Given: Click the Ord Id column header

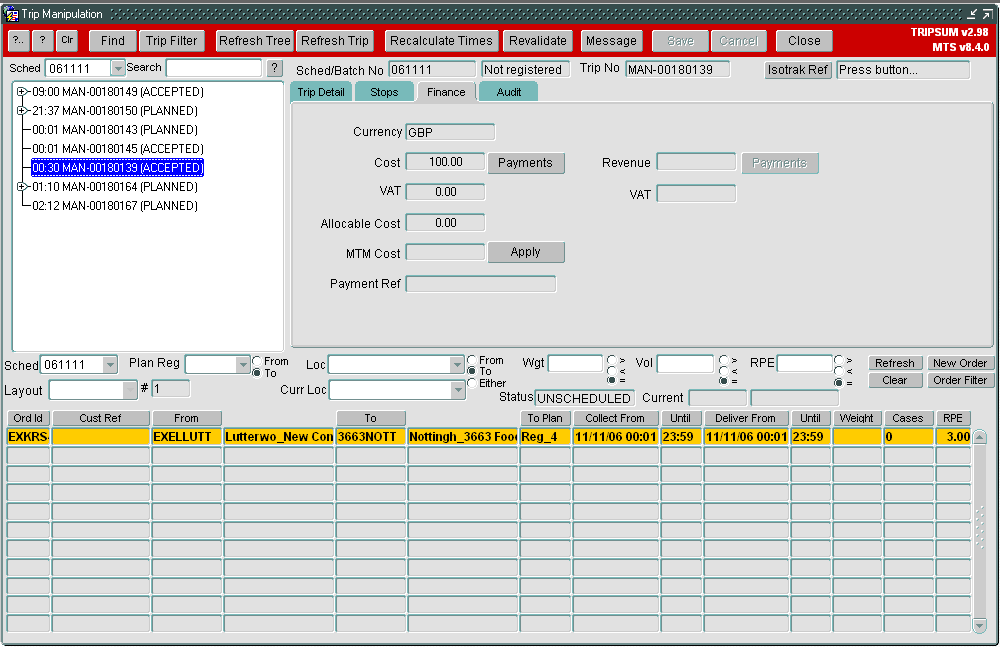Looking at the screenshot, I should coord(28,418).
